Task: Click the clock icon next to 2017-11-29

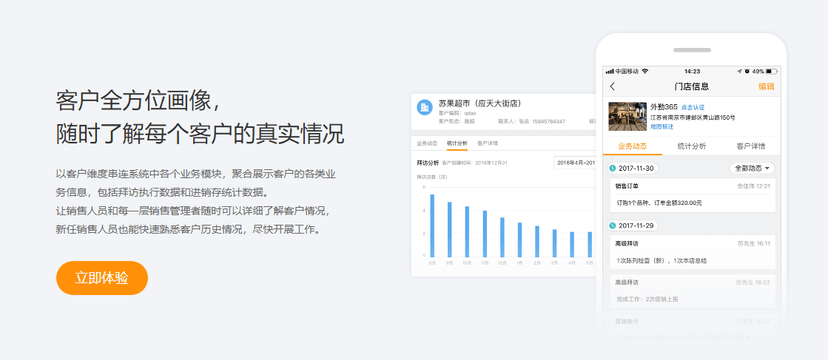Action: 613,225
